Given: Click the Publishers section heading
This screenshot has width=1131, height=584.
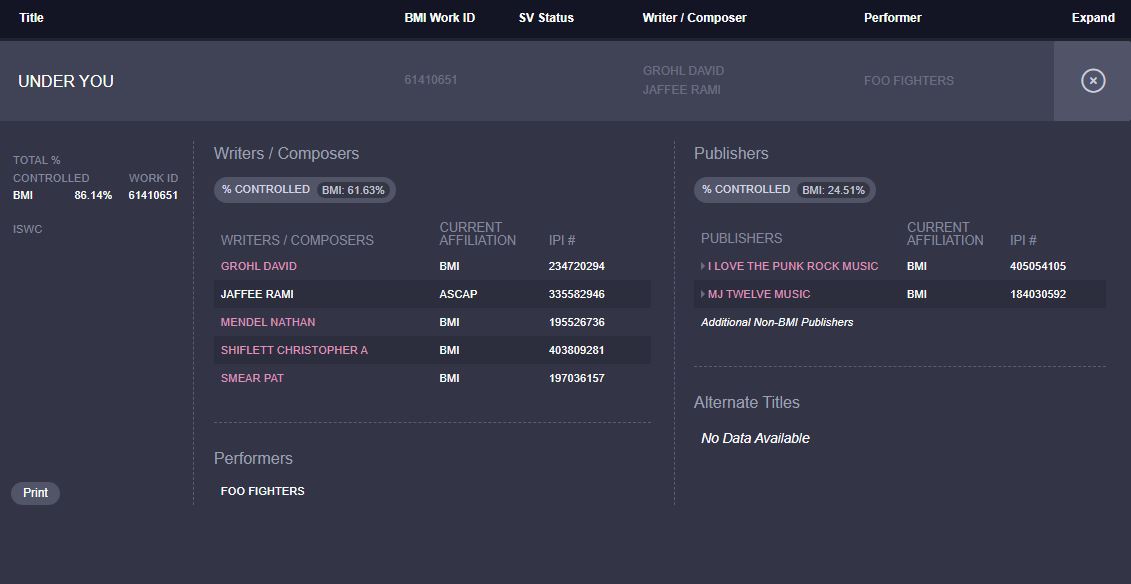Looking at the screenshot, I should coord(731,154).
